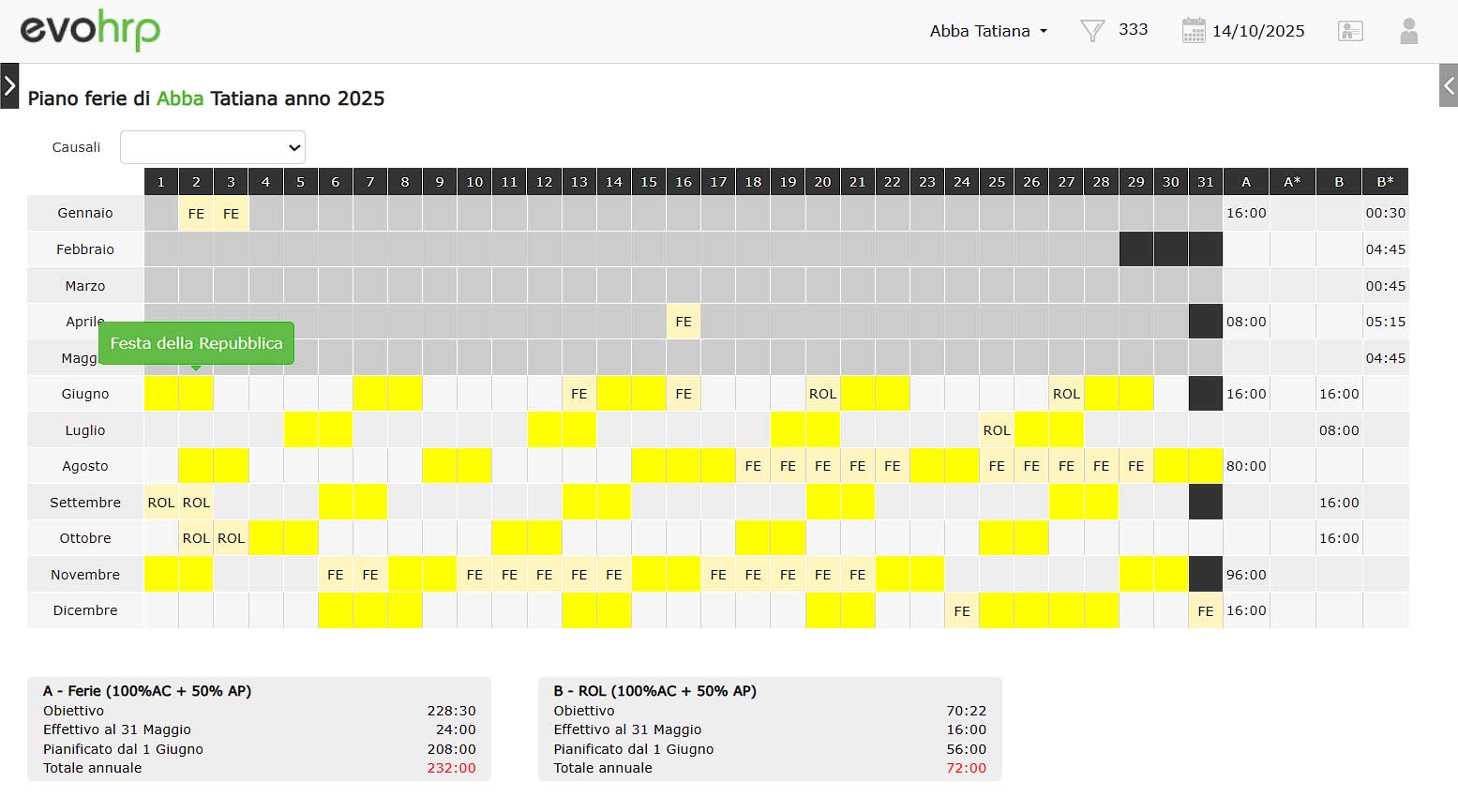This screenshot has height=812, width=1458.
Task: Open the Causali dropdown
Action: pos(213,147)
